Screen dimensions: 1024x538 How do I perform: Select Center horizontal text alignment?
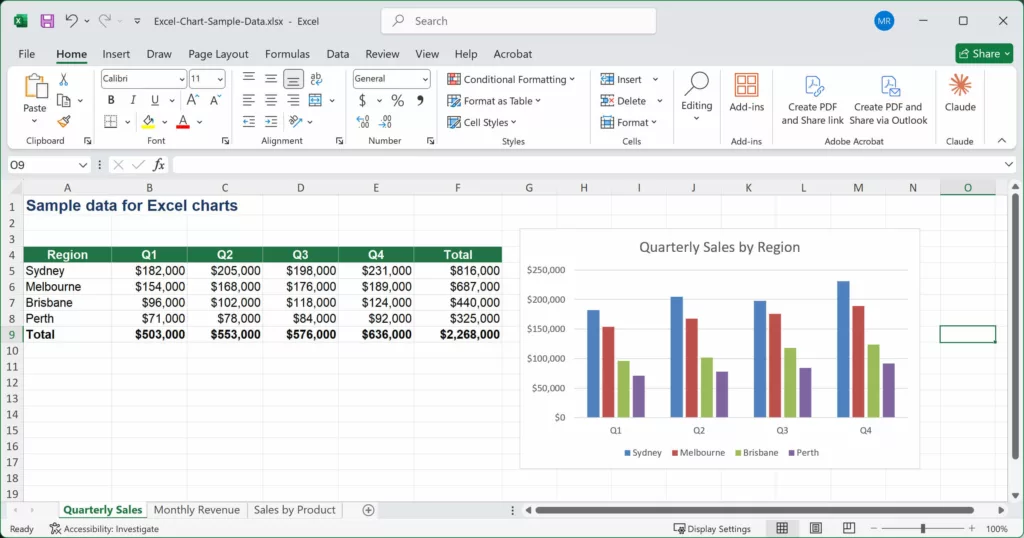[271, 100]
